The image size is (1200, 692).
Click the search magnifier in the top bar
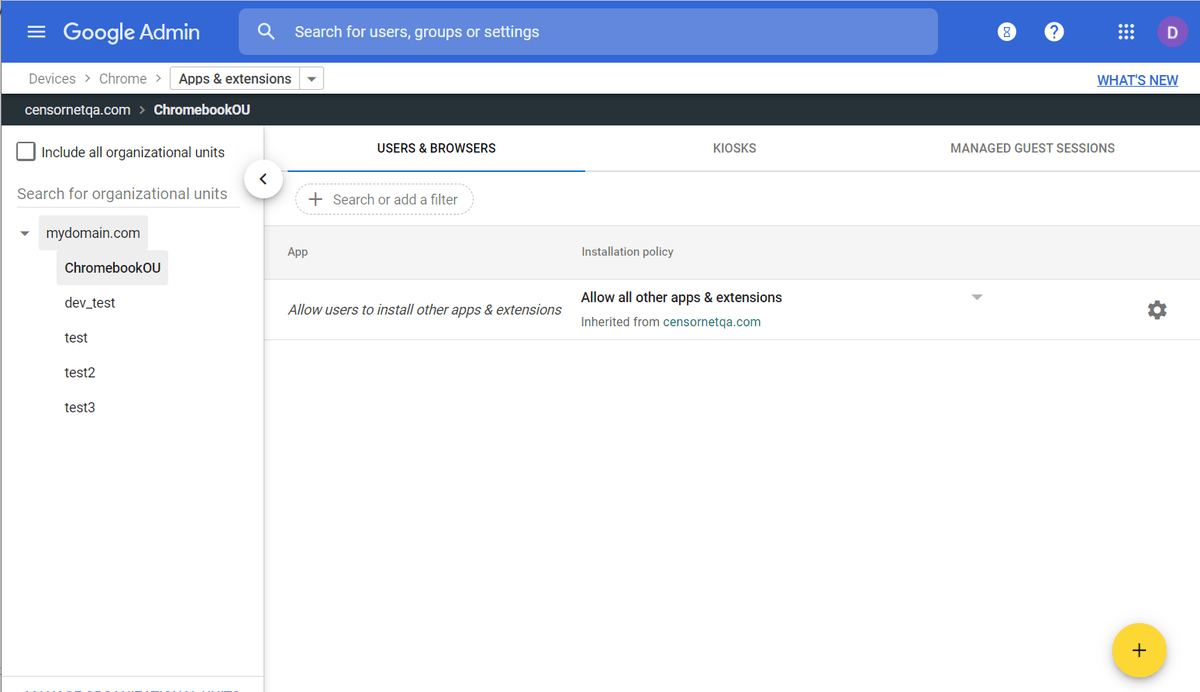(x=266, y=31)
